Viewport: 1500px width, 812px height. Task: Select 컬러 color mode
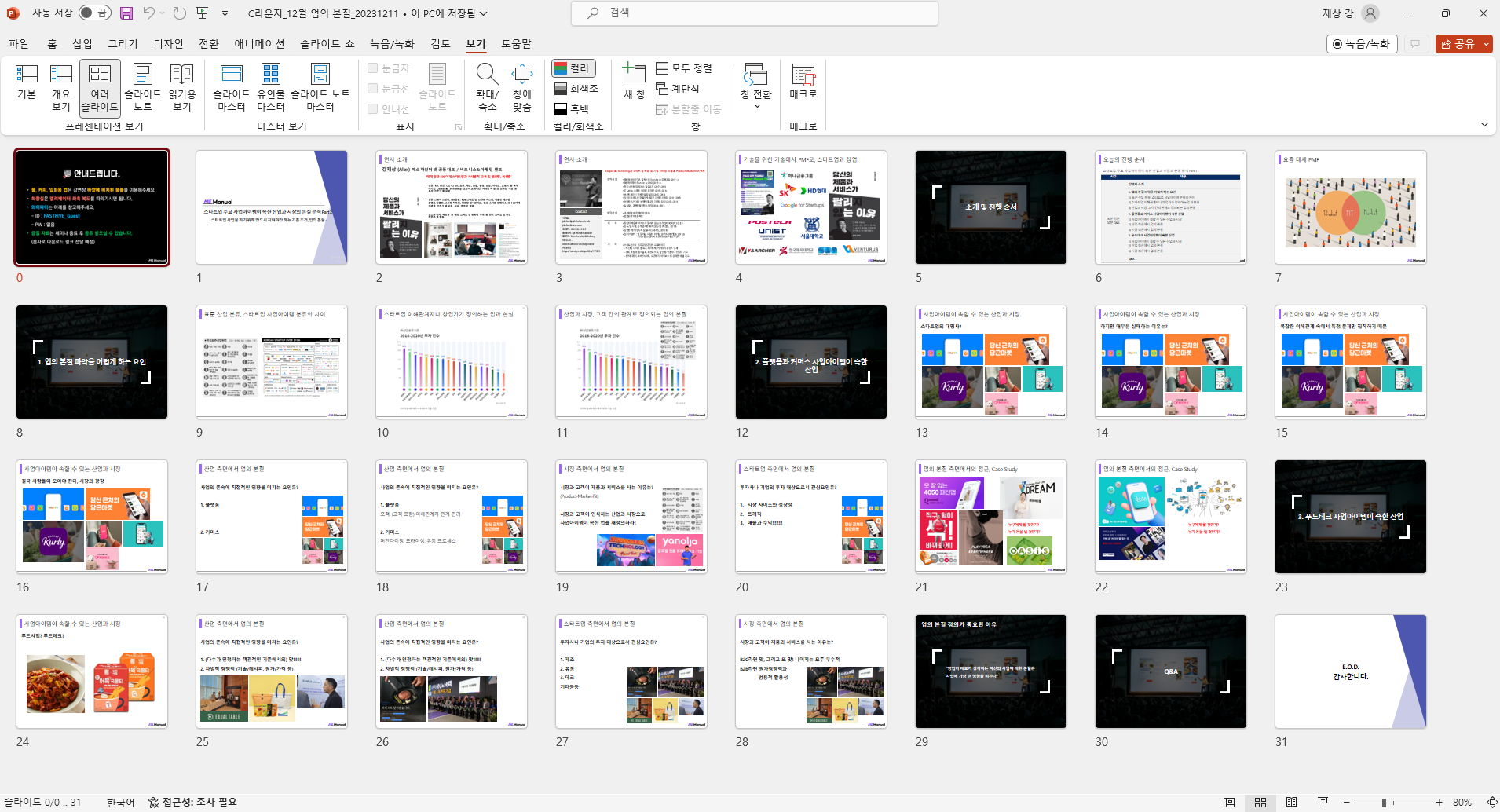(573, 68)
